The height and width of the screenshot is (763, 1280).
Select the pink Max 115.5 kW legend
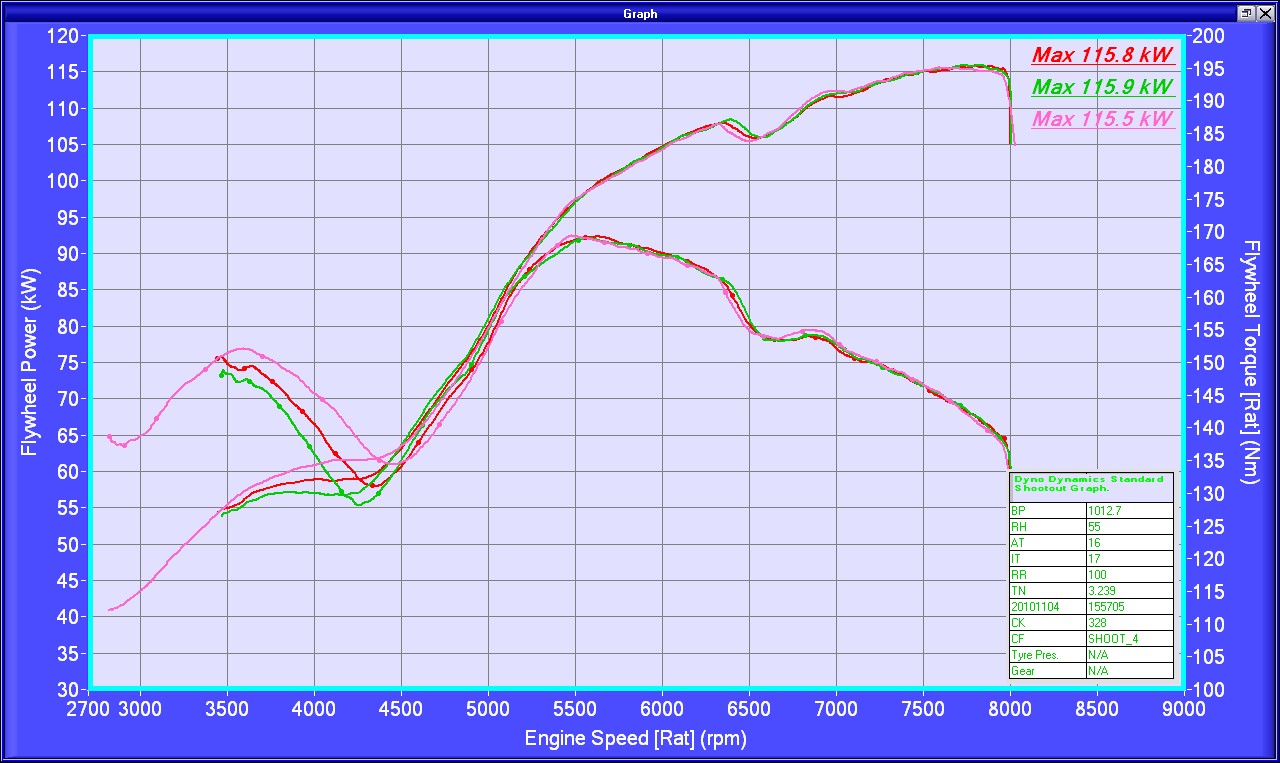coord(1102,119)
